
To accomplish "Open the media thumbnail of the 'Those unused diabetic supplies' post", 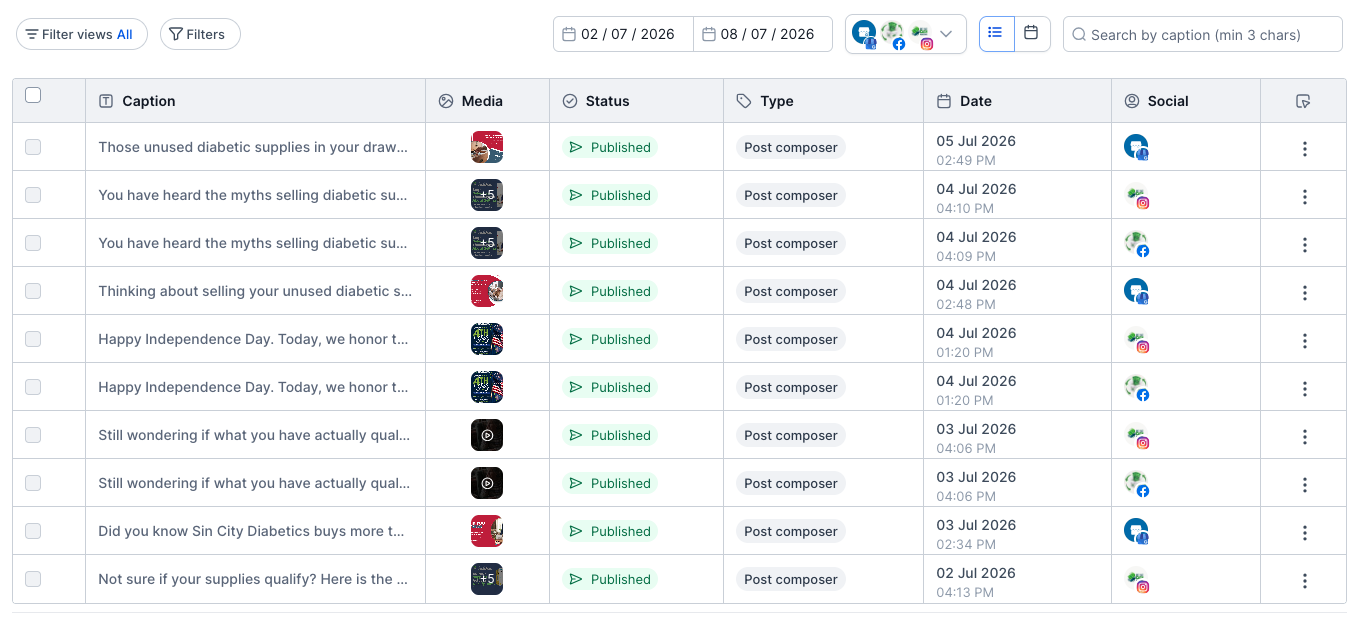I will [487, 147].
